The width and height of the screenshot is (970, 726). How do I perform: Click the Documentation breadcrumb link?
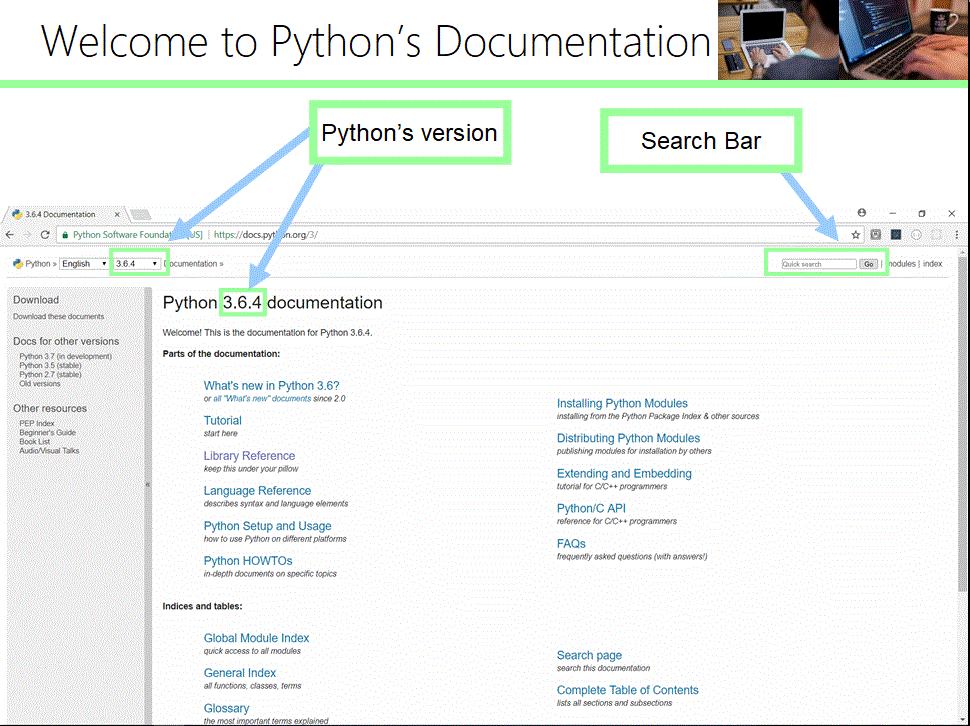point(193,263)
